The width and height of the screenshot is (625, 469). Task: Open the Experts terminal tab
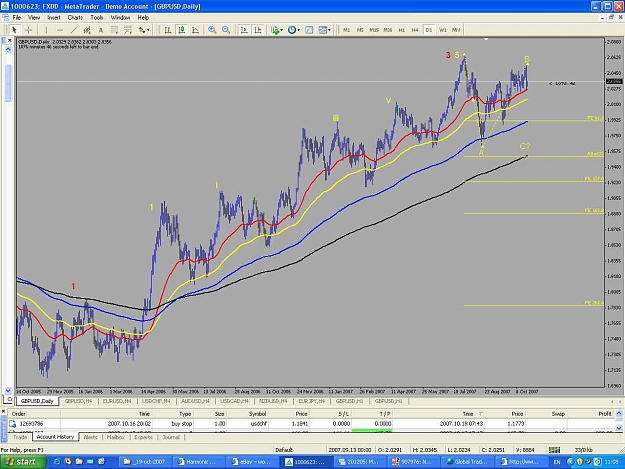(143, 437)
